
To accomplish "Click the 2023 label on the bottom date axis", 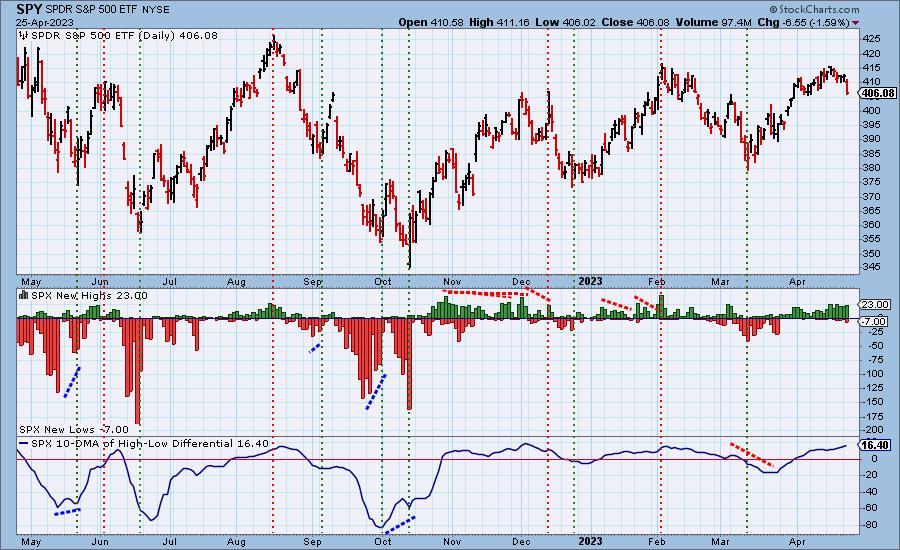I will click(590, 541).
